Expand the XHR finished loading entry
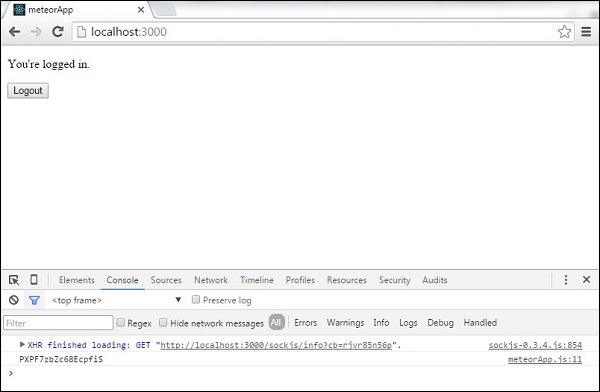This screenshot has height=392, width=600. pos(22,345)
